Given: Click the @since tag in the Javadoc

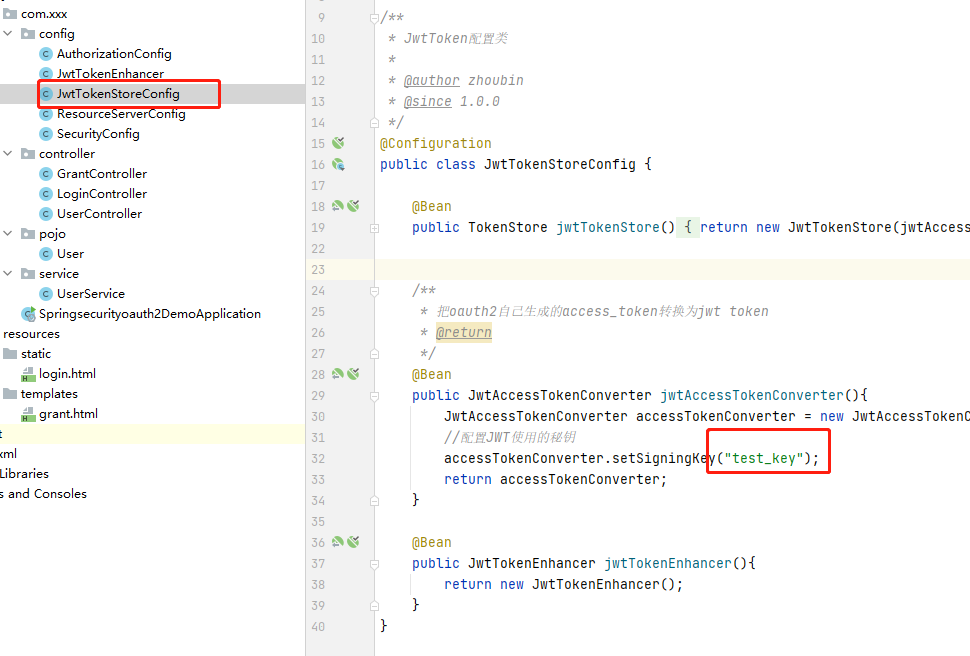Looking at the screenshot, I should pos(427,101).
